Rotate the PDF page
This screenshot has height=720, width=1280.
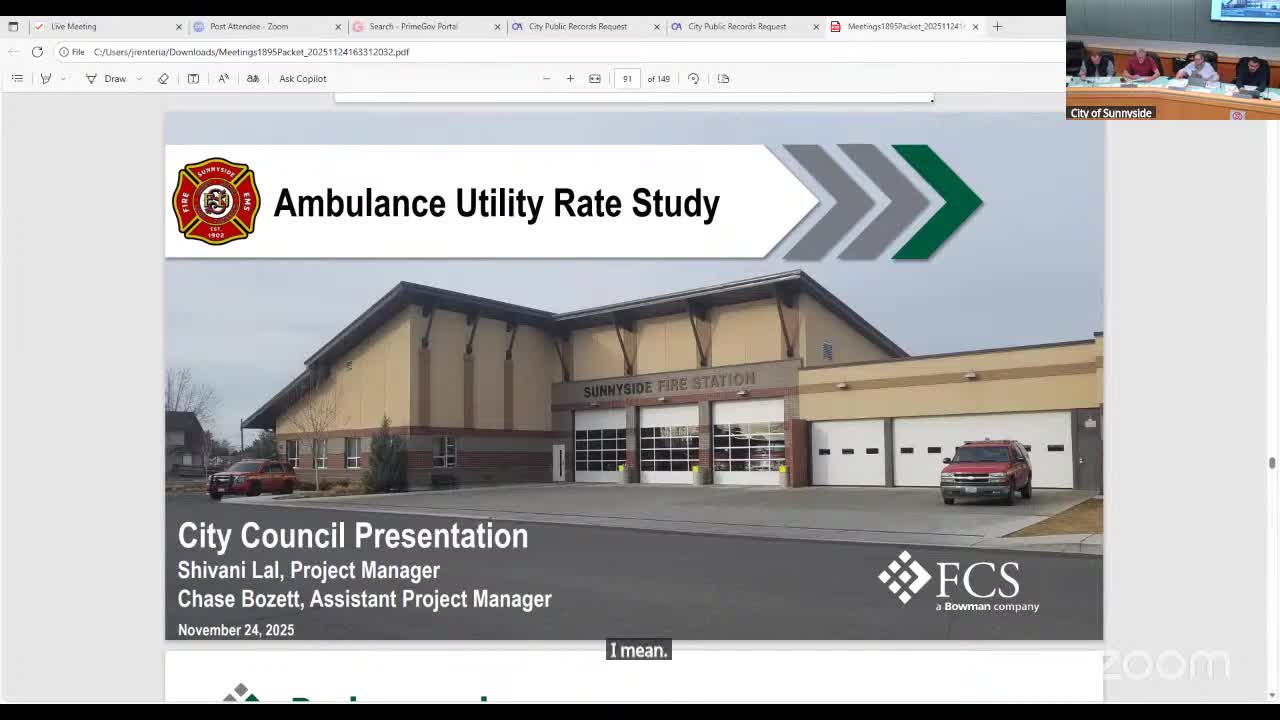coord(692,78)
